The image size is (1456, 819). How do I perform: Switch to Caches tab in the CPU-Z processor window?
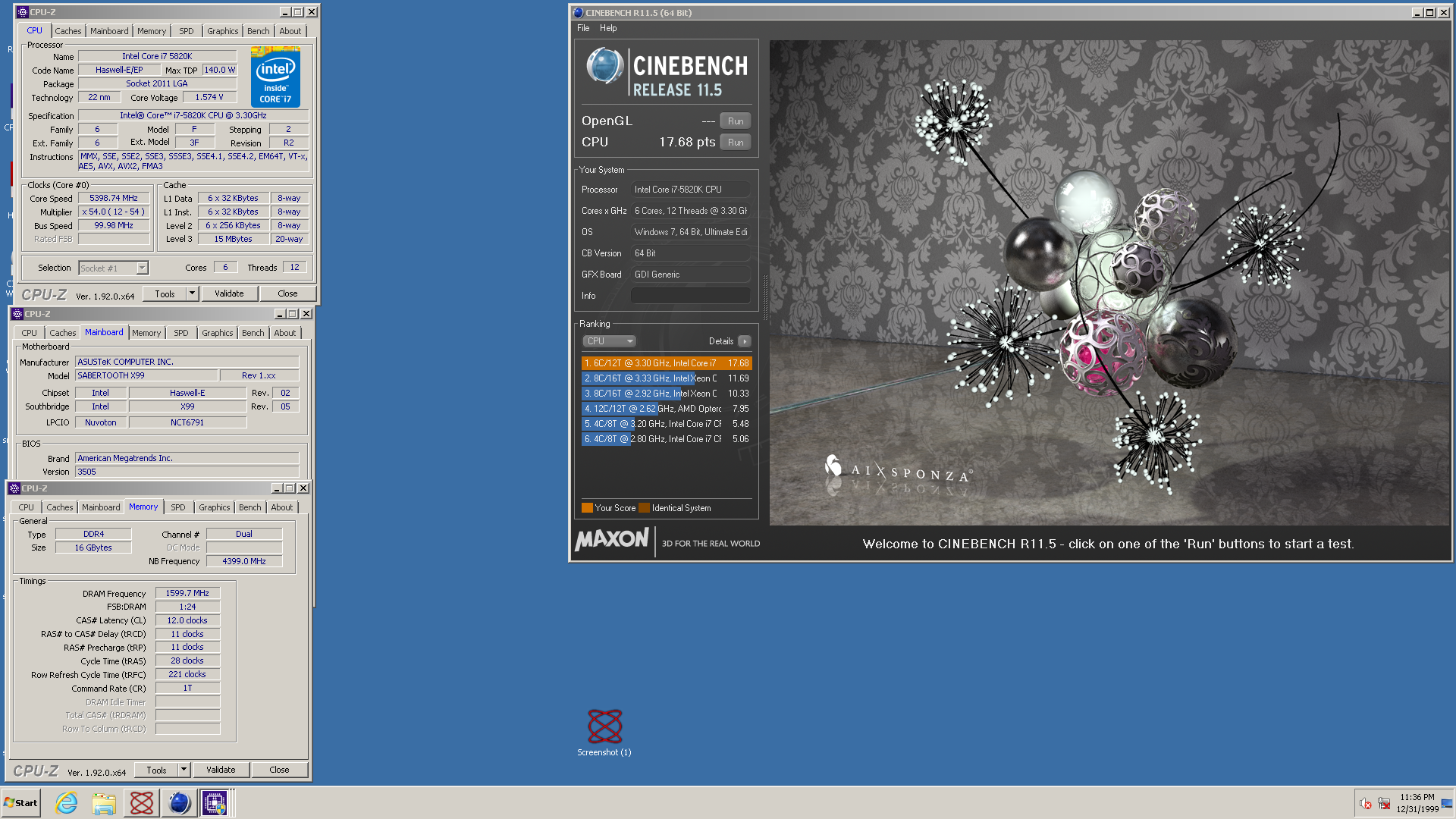pos(67,31)
